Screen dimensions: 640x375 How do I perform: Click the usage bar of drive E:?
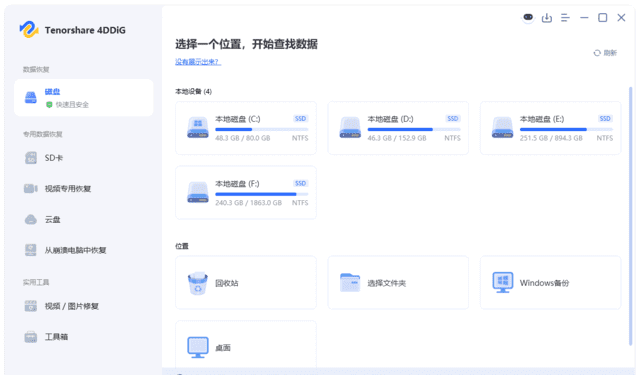tap(566, 129)
